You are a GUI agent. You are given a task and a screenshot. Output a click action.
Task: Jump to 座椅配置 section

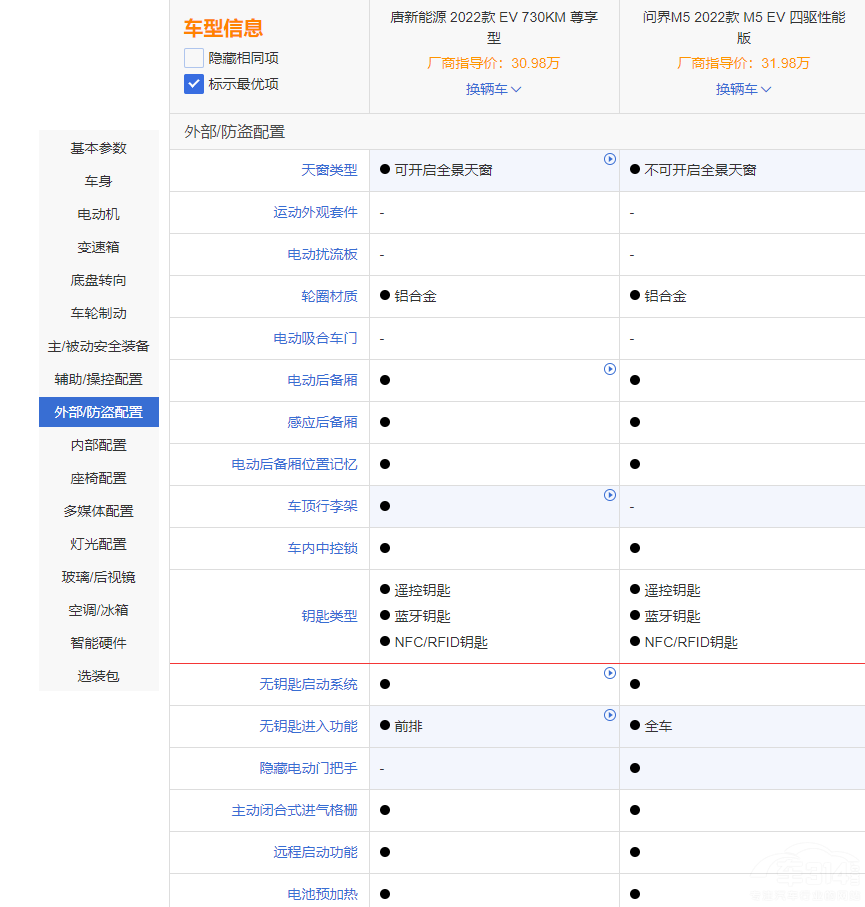pos(98,478)
